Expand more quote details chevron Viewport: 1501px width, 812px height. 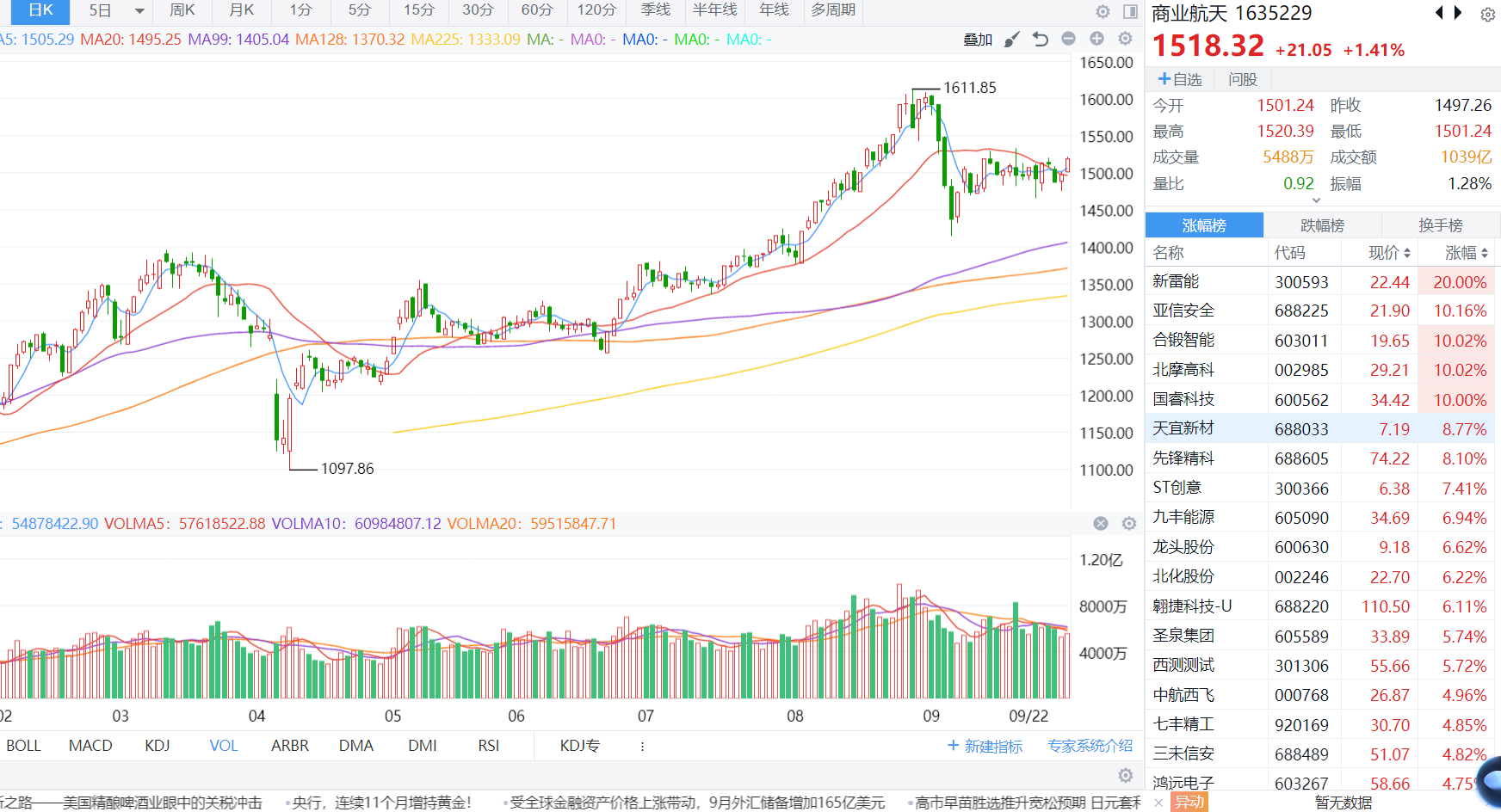(x=1316, y=200)
